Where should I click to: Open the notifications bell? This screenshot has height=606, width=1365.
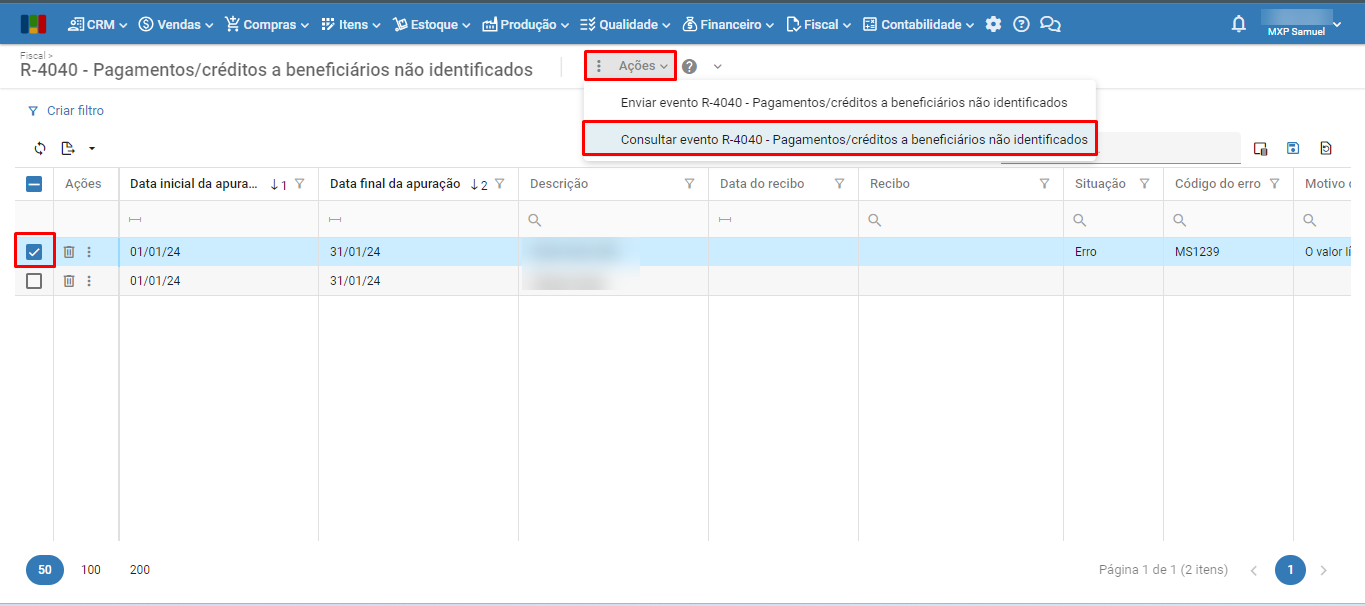tap(1239, 24)
